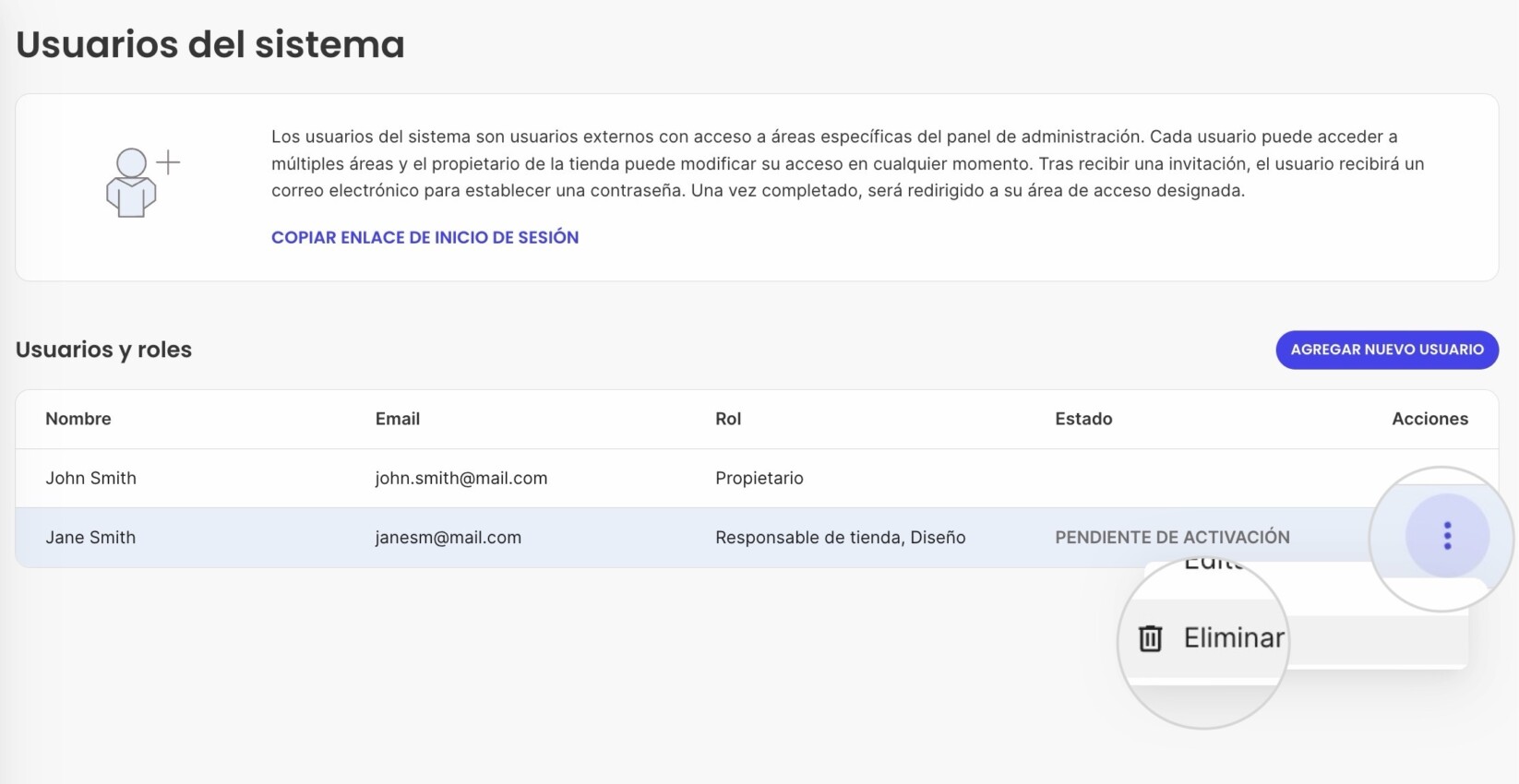The image size is (1519, 784).
Task: Click the janesm@mail.com email cell
Action: [449, 537]
